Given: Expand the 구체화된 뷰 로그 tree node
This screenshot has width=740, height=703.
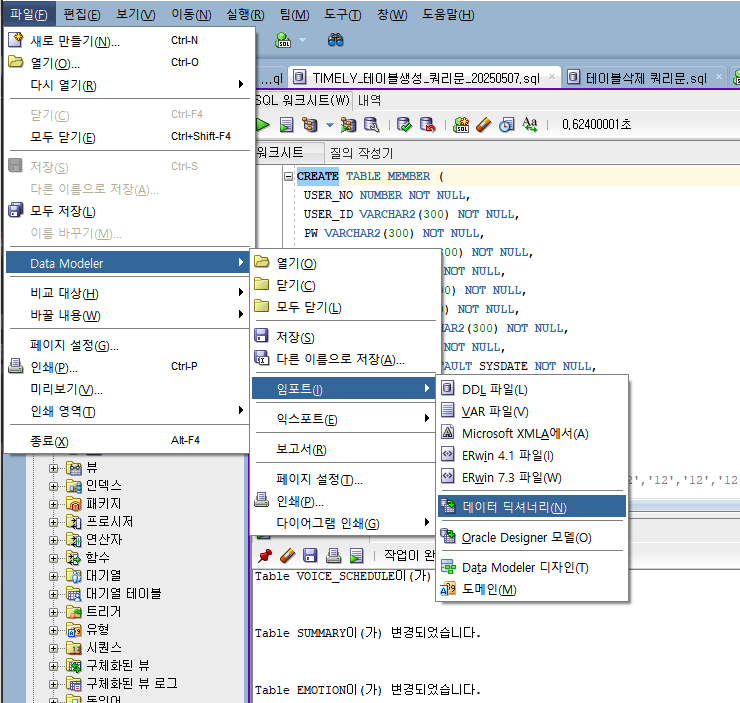Looking at the screenshot, I should click(53, 684).
